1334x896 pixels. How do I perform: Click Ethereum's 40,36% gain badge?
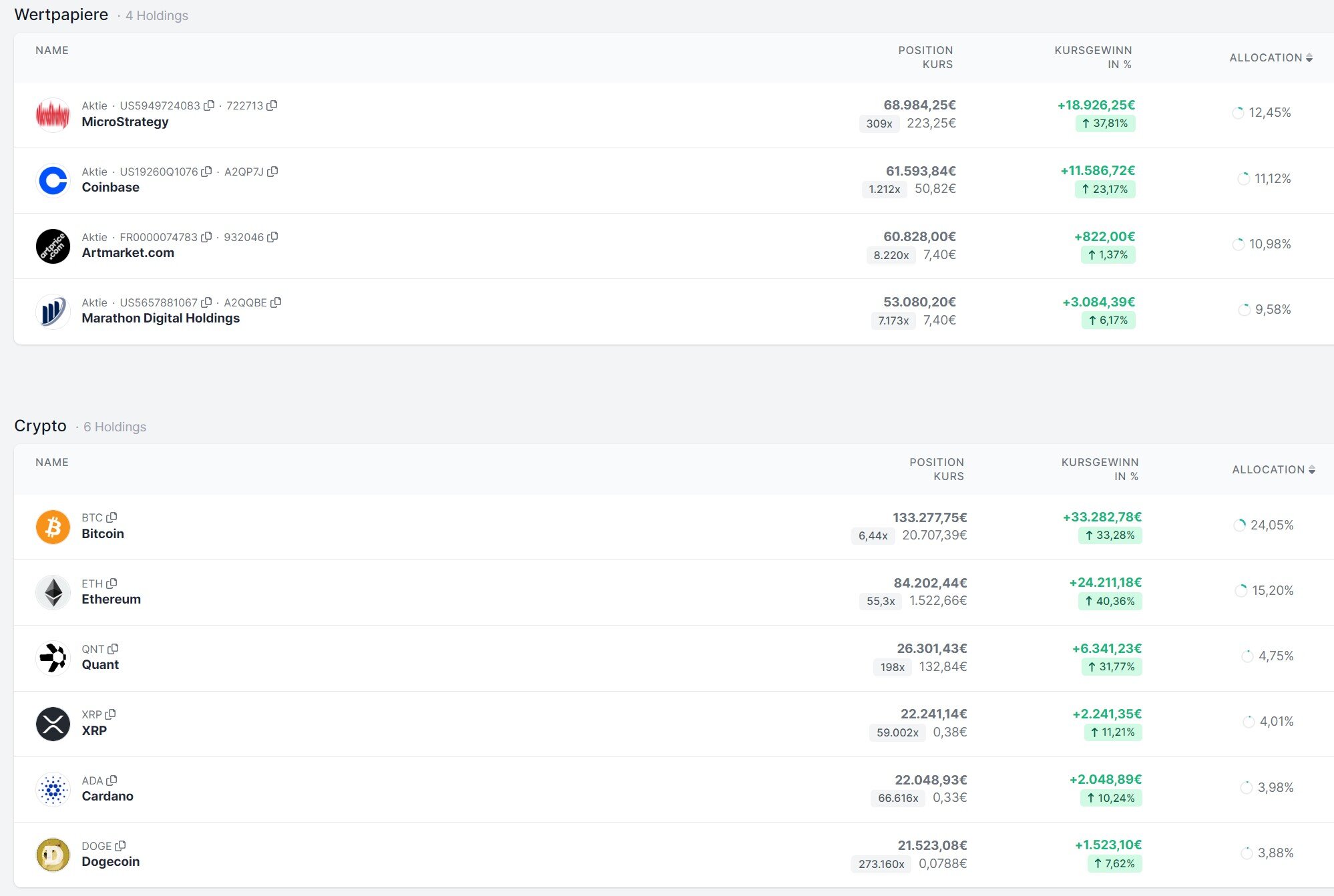[1110, 601]
